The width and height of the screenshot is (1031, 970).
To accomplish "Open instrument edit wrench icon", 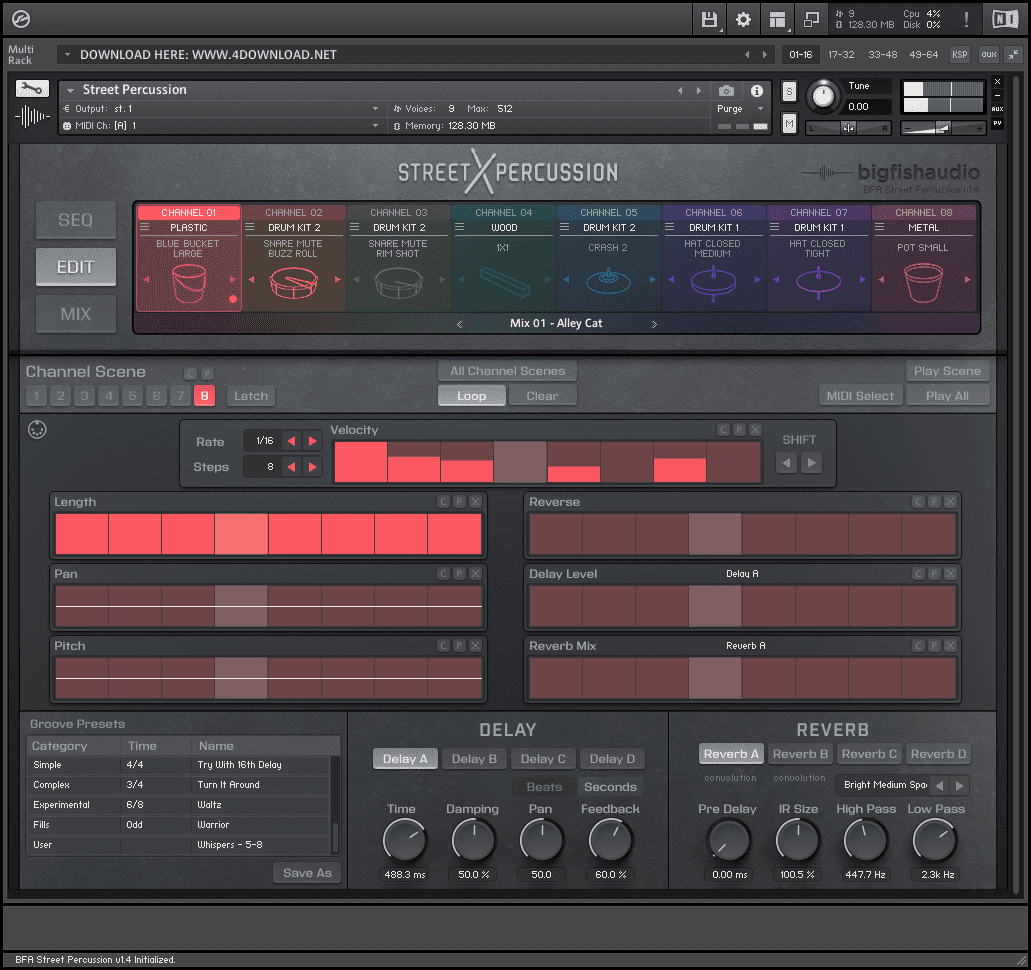I will (32, 89).
